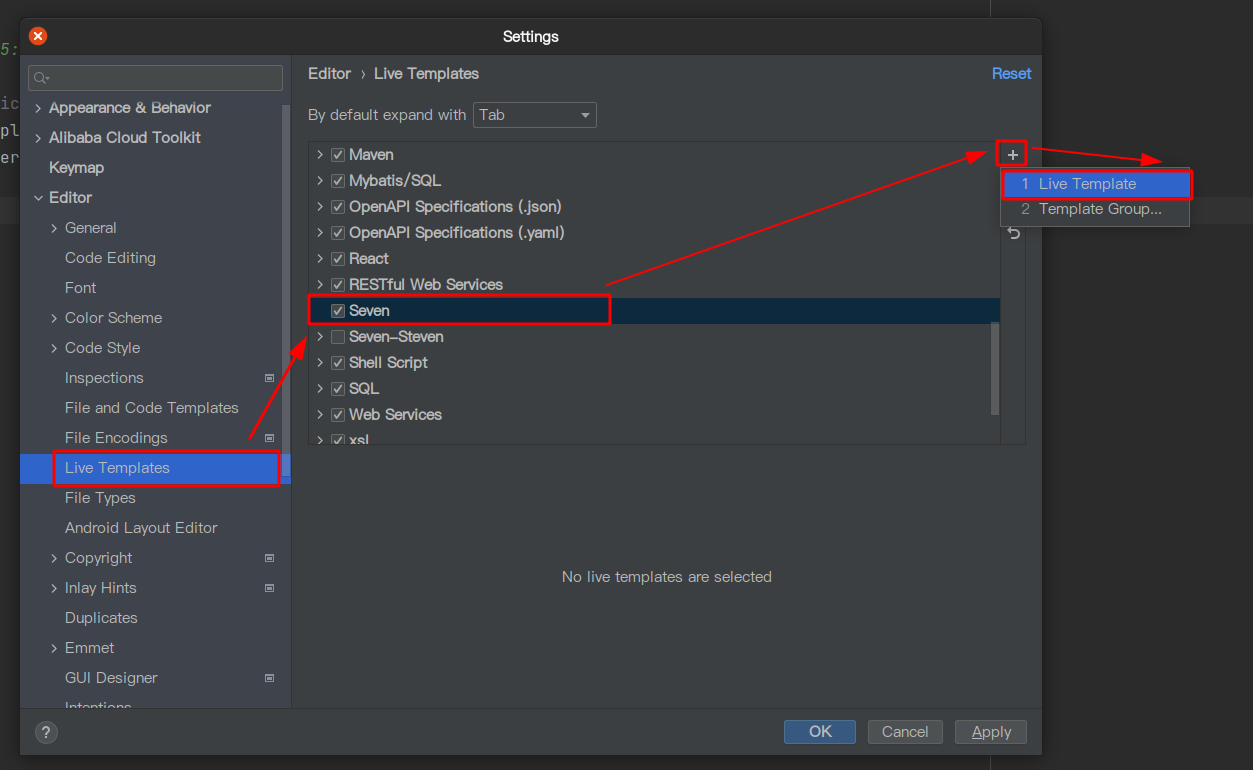Toggle the SQL group checkbox
Screen dimensions: 1253x770
click(338, 389)
